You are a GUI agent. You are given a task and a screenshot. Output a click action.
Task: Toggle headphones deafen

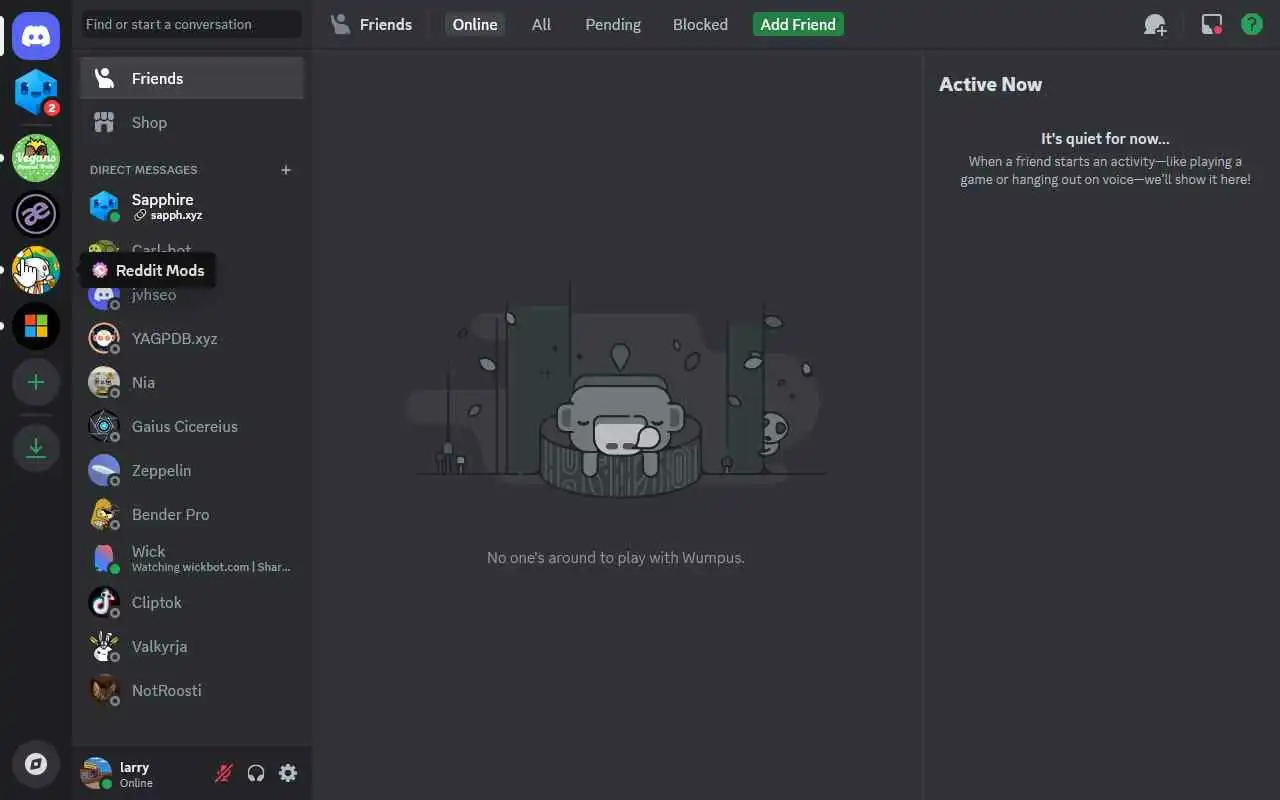click(x=256, y=773)
